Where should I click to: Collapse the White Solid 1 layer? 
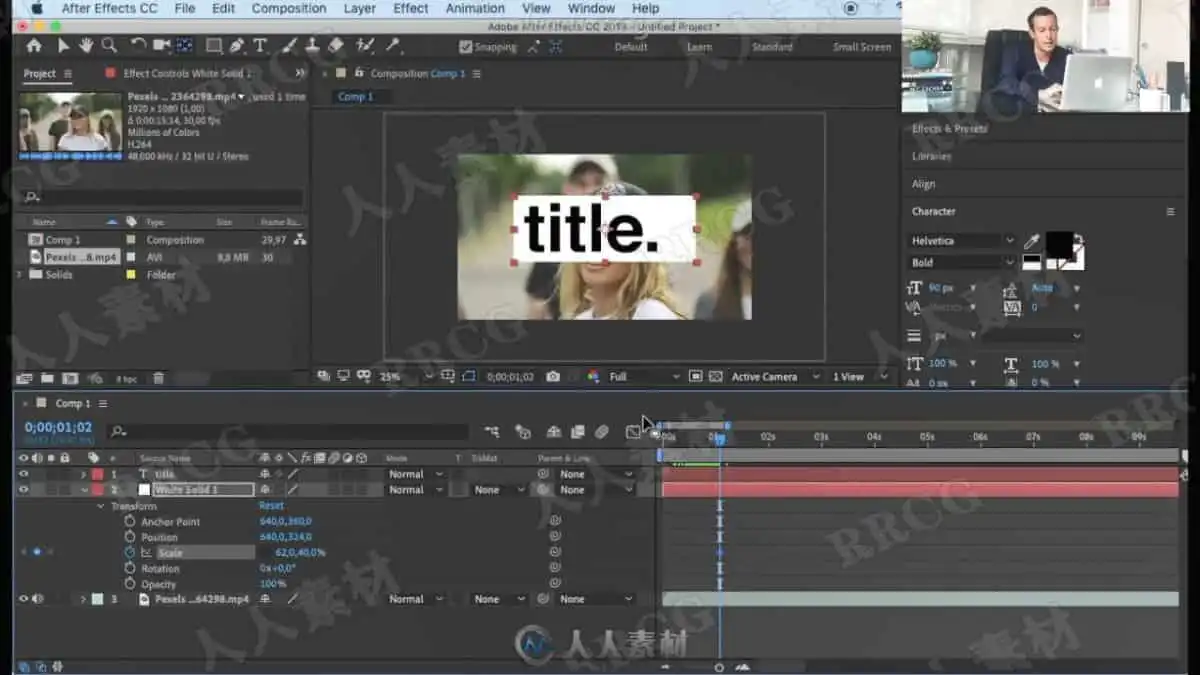(x=84, y=490)
